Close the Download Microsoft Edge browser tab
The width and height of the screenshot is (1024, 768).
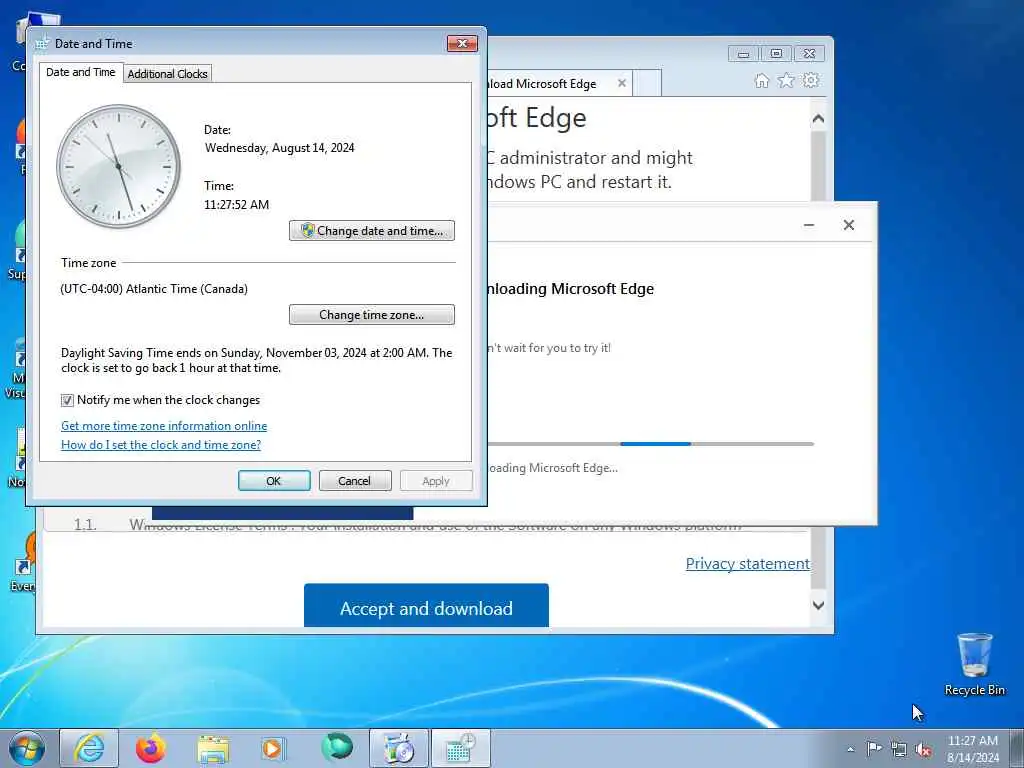coord(622,83)
